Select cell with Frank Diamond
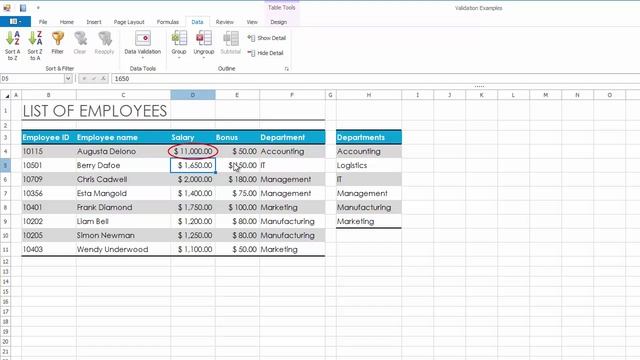 pyautogui.click(x=123, y=207)
